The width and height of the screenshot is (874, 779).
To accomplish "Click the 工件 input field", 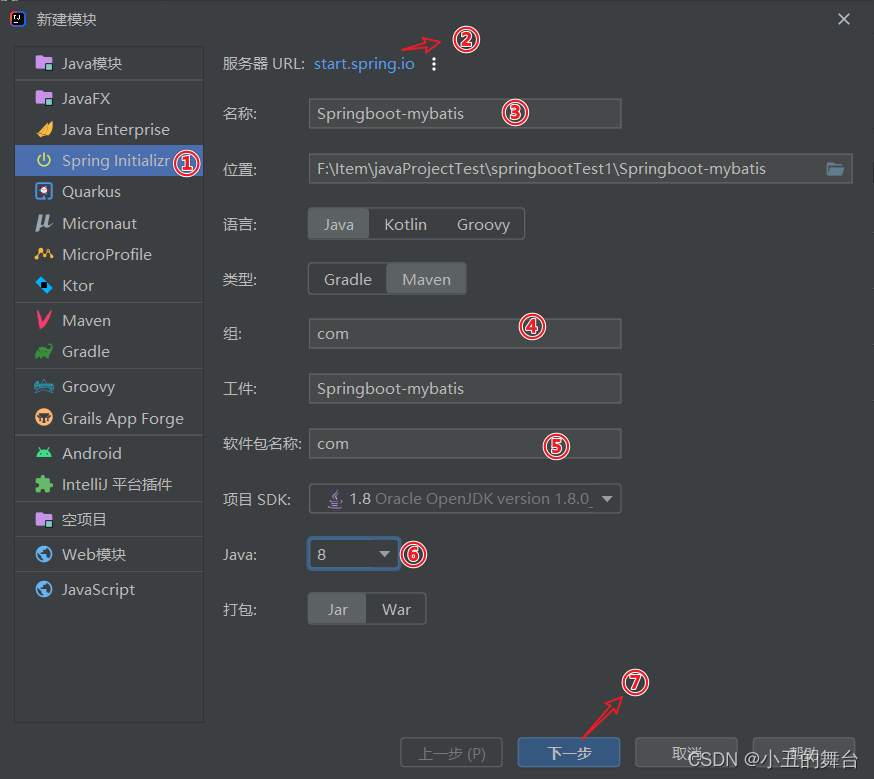I will click(x=465, y=388).
